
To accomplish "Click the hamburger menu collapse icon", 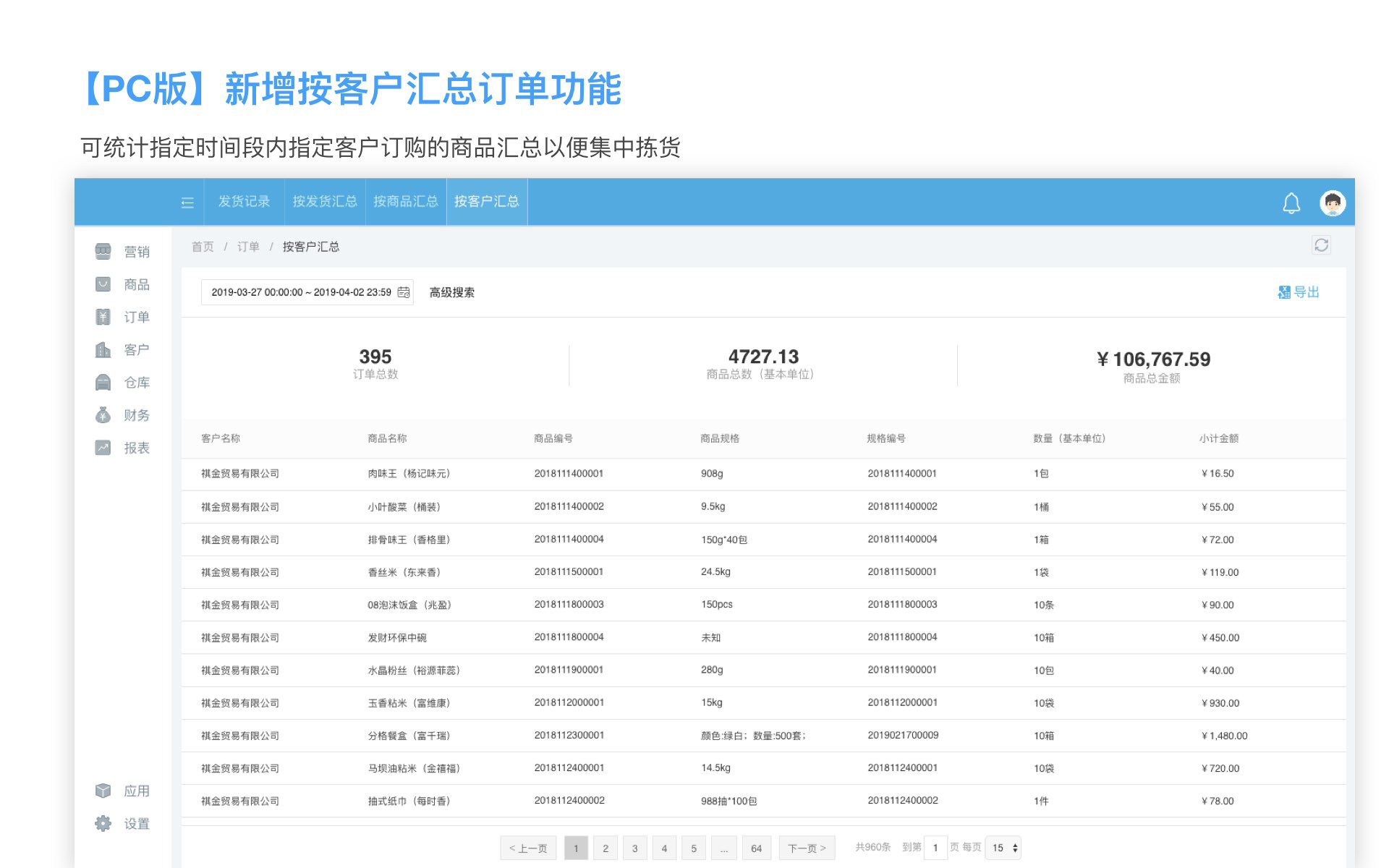I will point(187,203).
